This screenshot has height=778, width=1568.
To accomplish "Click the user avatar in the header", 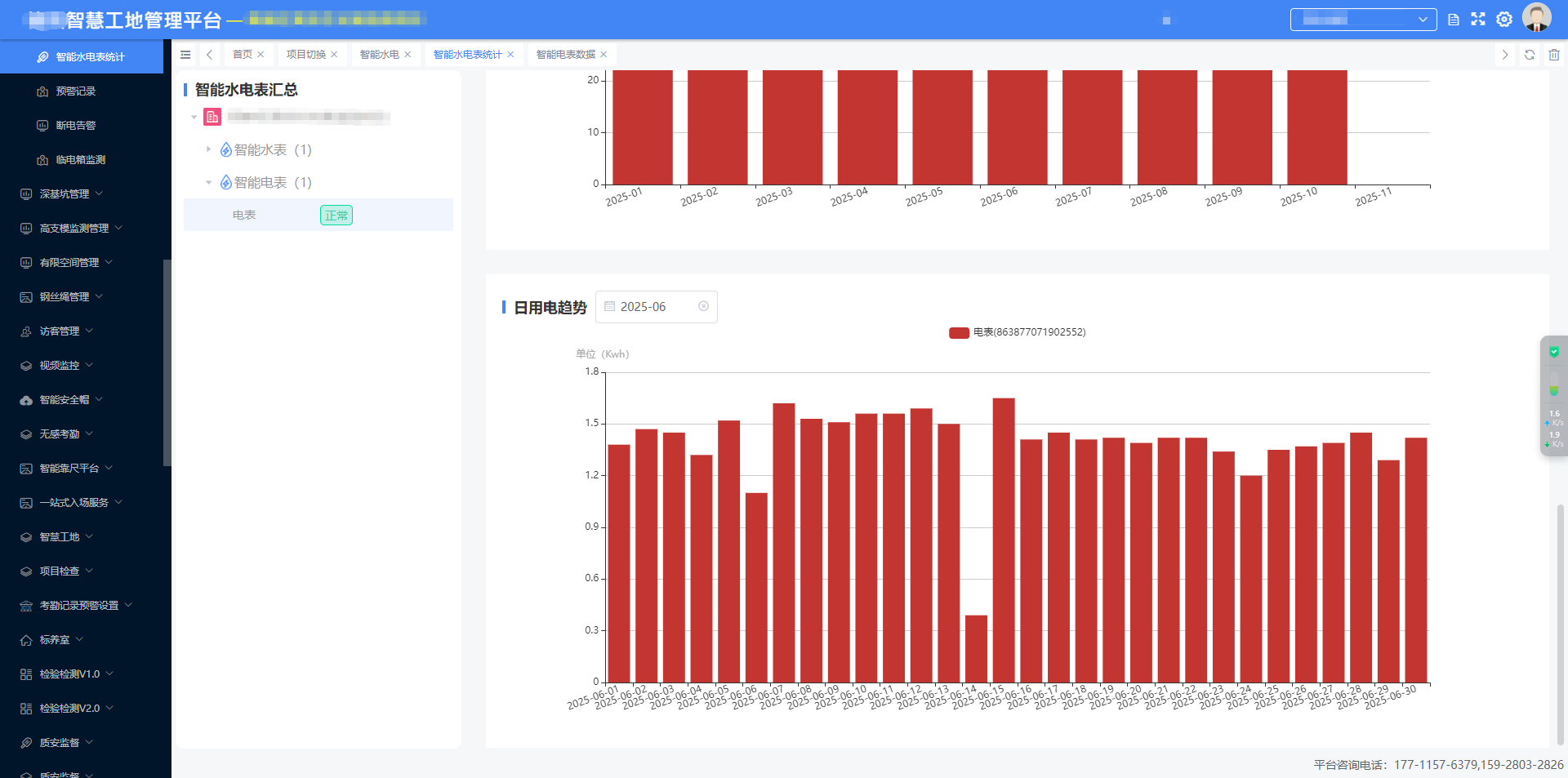I will 1536,18.
